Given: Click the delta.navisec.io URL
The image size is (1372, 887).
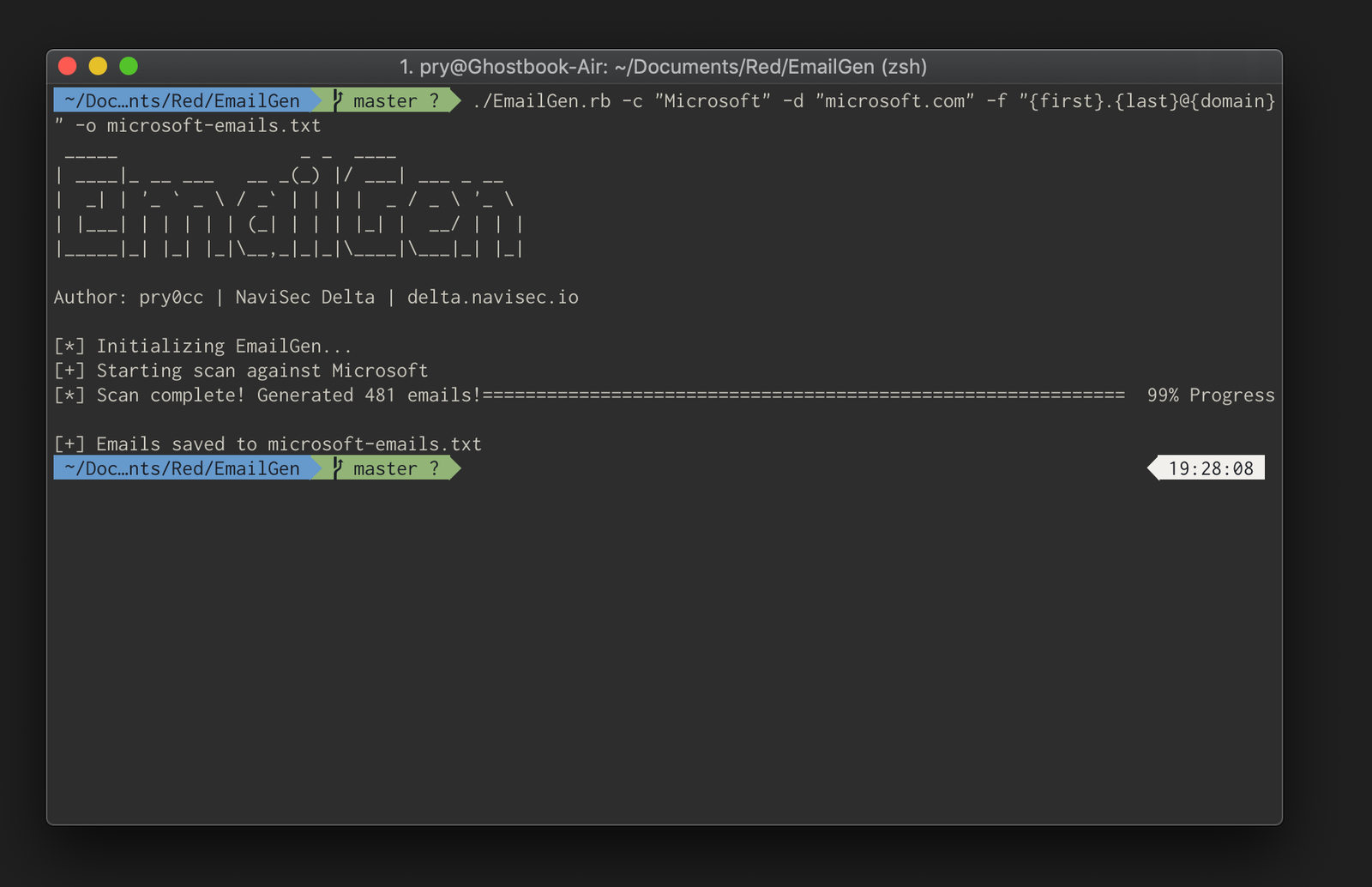Looking at the screenshot, I should pos(493,298).
